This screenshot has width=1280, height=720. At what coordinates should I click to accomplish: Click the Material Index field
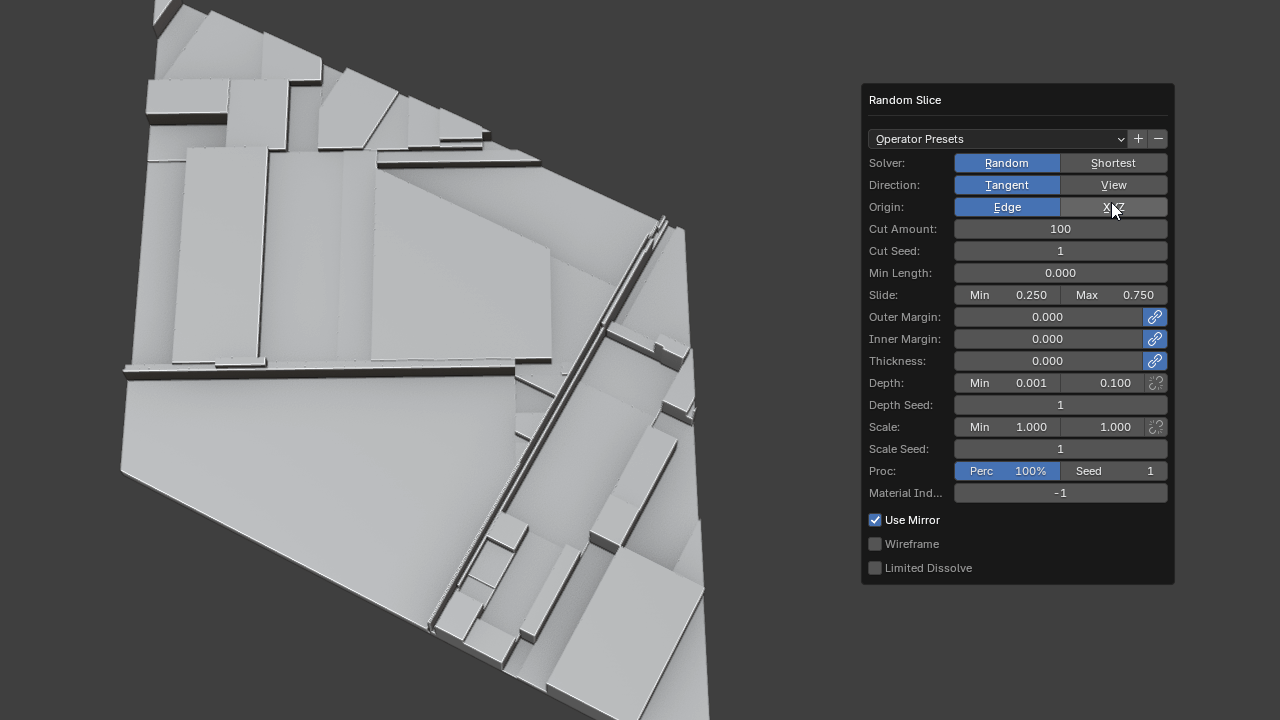(x=1060, y=493)
